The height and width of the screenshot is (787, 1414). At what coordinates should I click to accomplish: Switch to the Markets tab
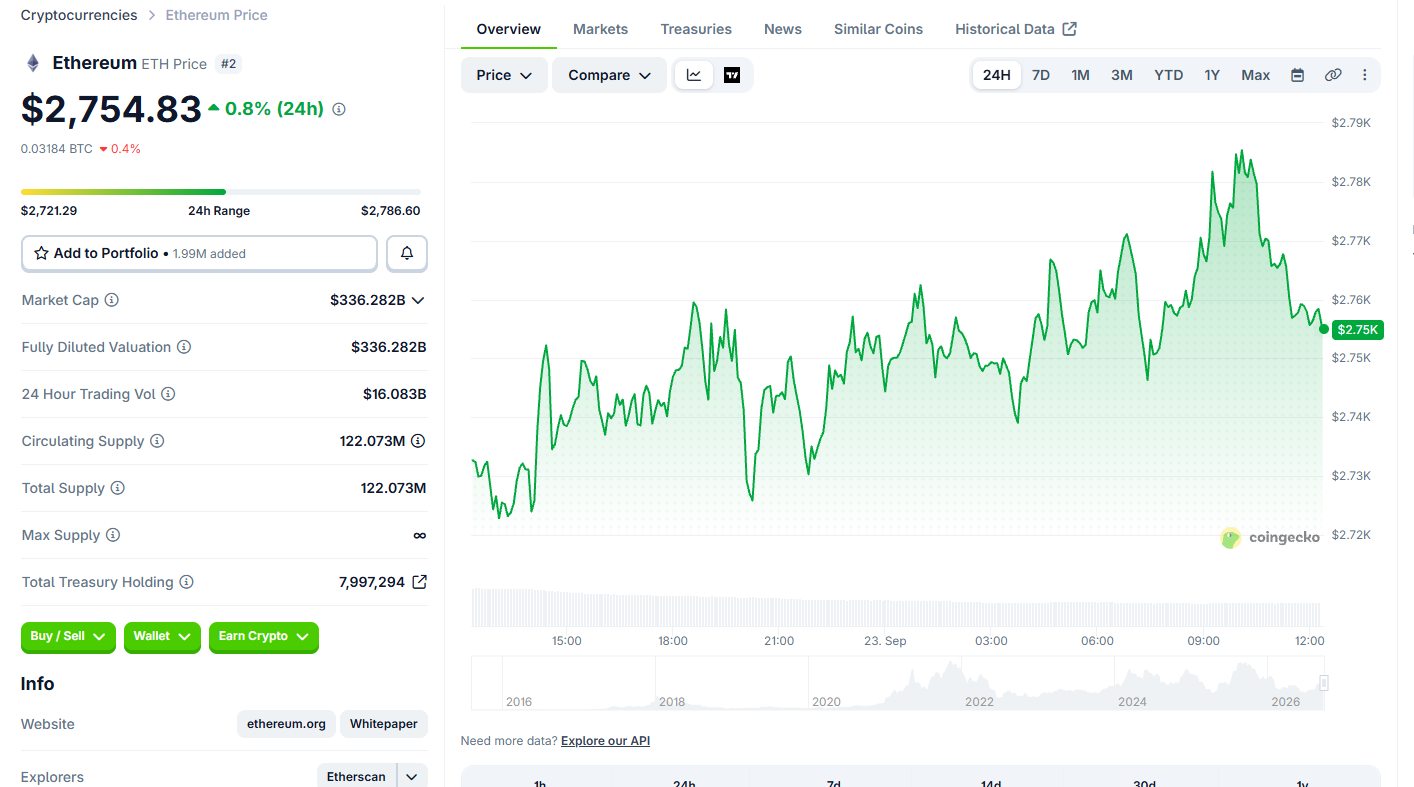(601, 29)
